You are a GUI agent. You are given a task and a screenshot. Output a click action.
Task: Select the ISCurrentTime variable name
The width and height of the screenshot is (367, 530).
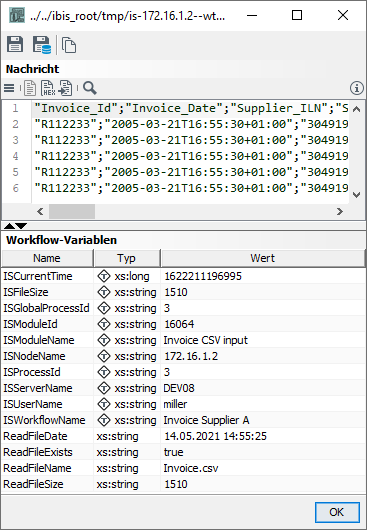pos(38,276)
